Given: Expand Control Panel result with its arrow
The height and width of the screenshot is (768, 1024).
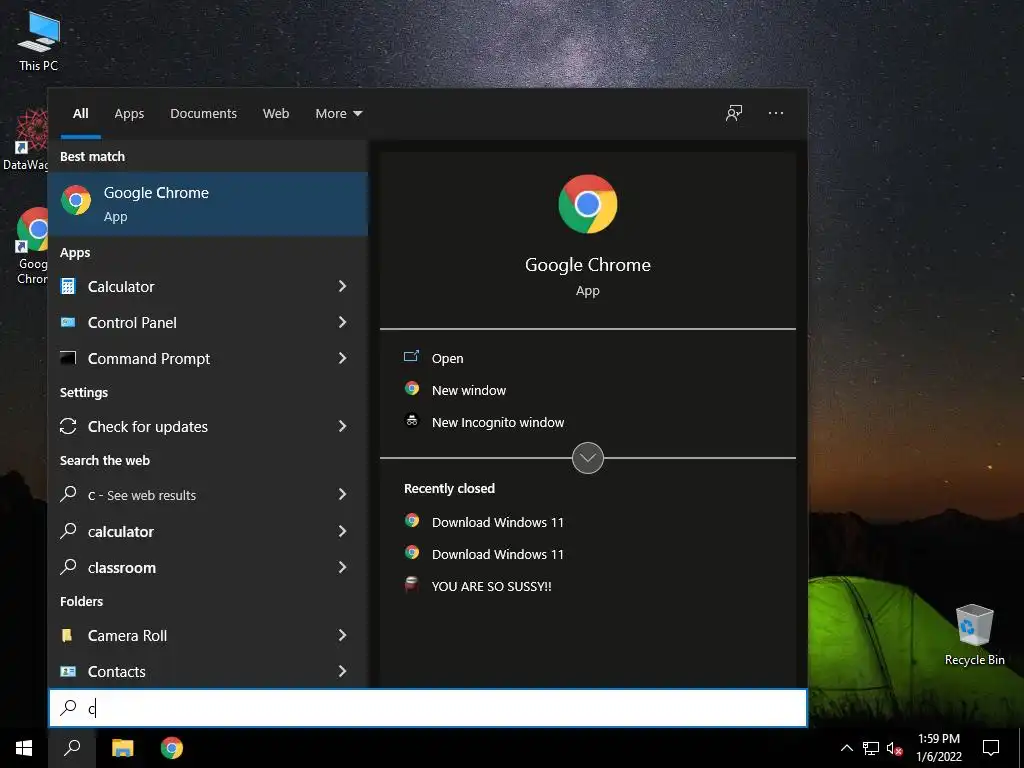Looking at the screenshot, I should 342,322.
